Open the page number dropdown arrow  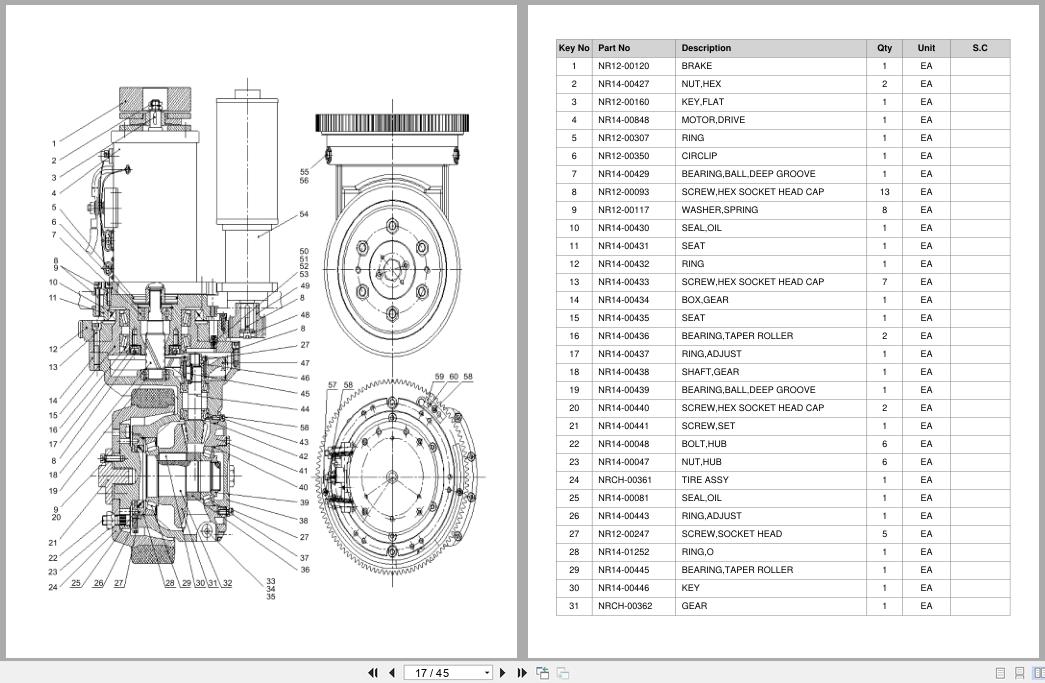pyautogui.click(x=487, y=673)
